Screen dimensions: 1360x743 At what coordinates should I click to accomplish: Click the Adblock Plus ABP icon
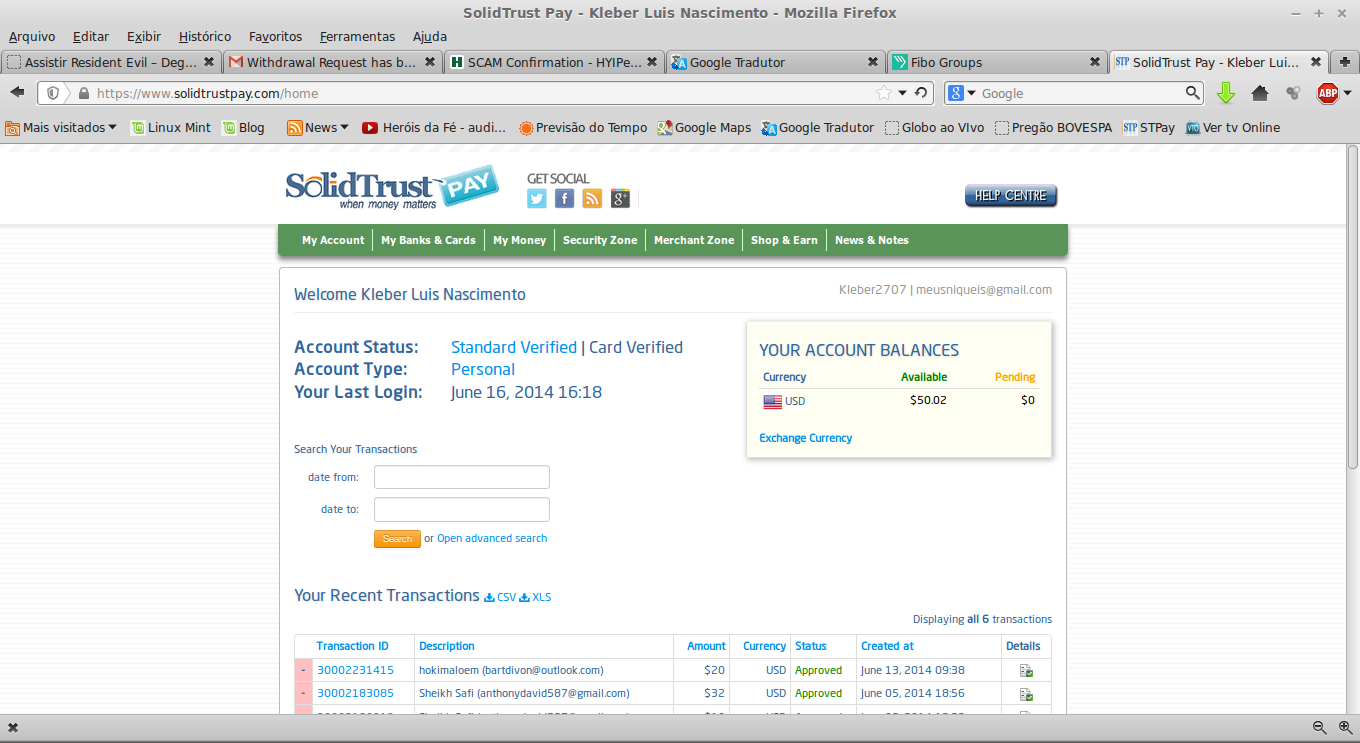1327,93
